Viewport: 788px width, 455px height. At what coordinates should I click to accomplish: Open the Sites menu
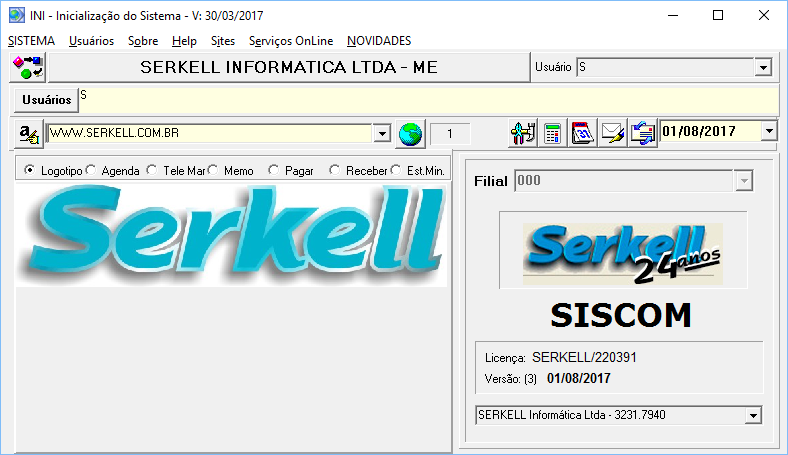click(223, 41)
